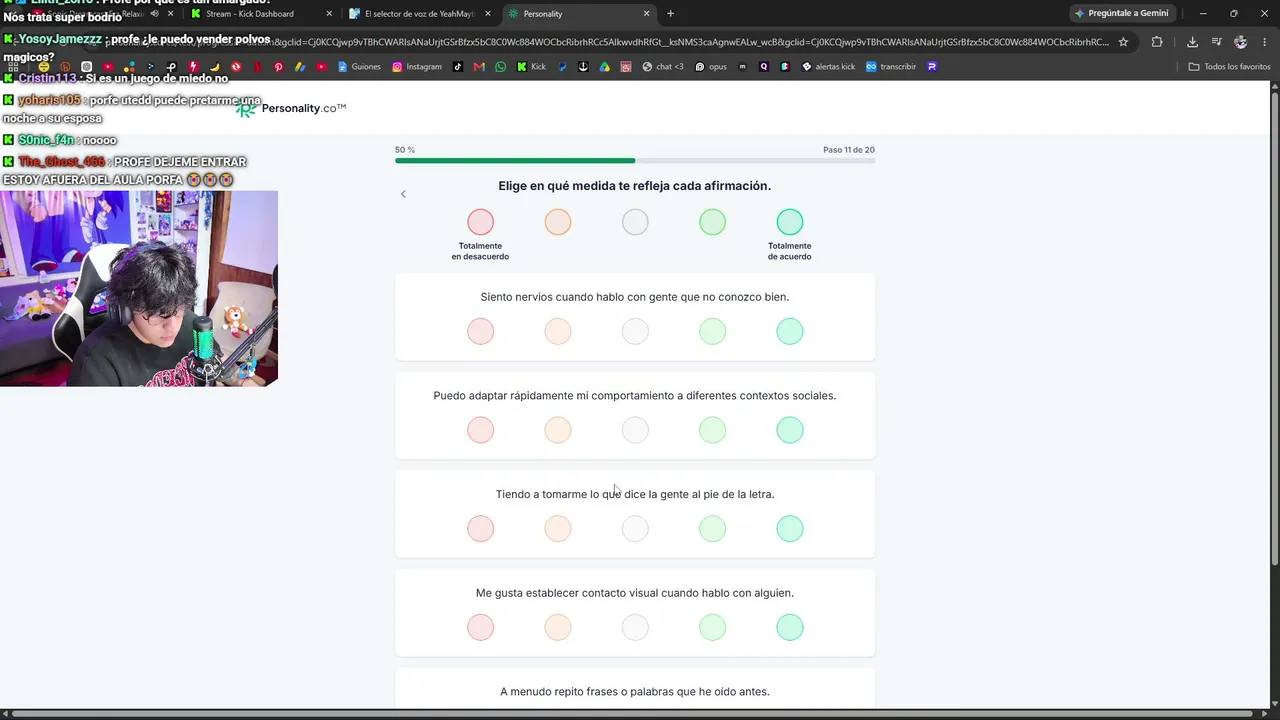
Task: Open the opus bookmark
Action: point(711,67)
